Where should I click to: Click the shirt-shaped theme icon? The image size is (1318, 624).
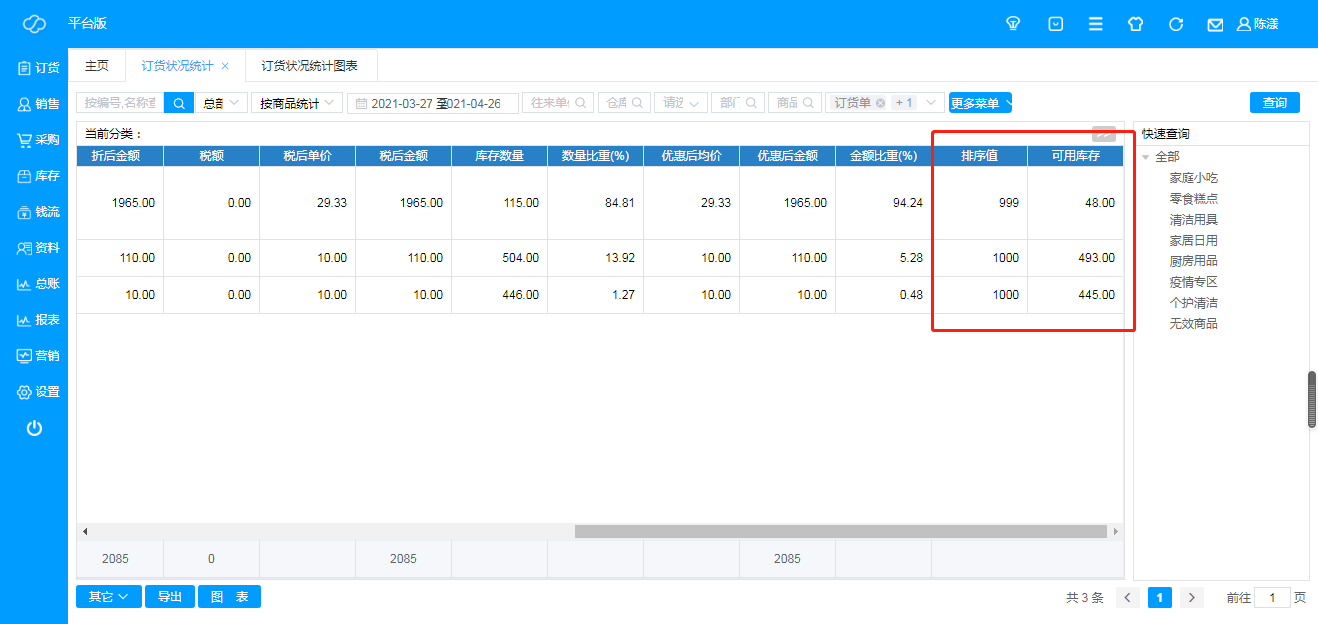coord(1135,24)
